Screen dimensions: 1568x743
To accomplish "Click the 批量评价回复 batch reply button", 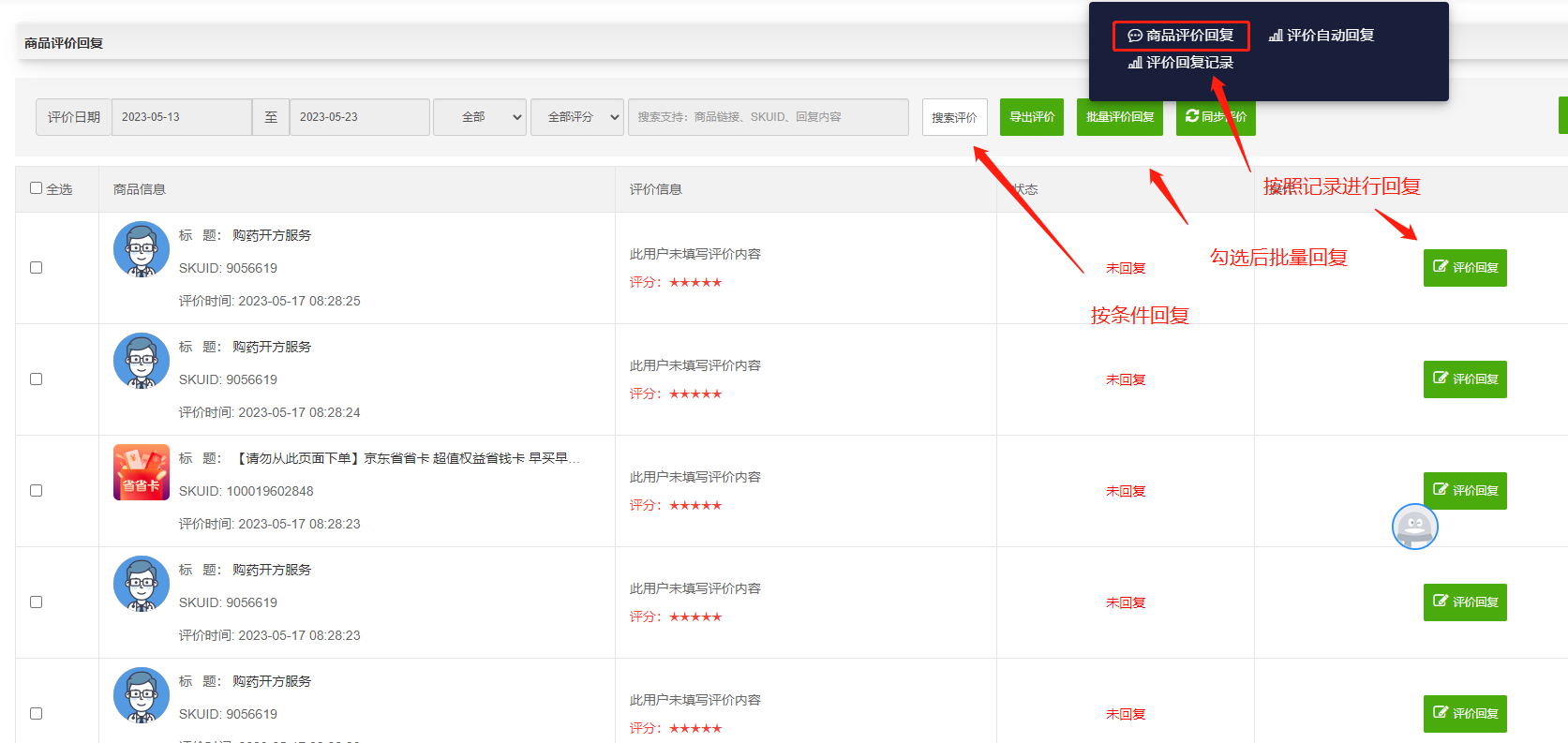I will (1119, 117).
